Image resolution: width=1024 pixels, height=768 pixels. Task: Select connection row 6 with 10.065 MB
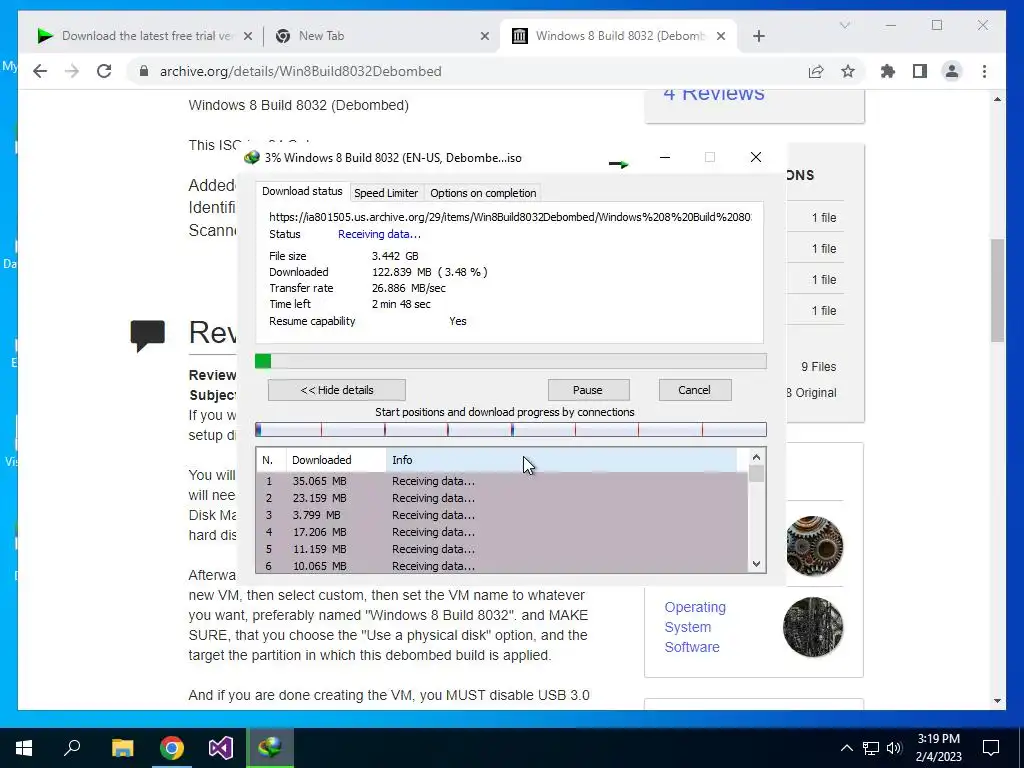click(502, 566)
